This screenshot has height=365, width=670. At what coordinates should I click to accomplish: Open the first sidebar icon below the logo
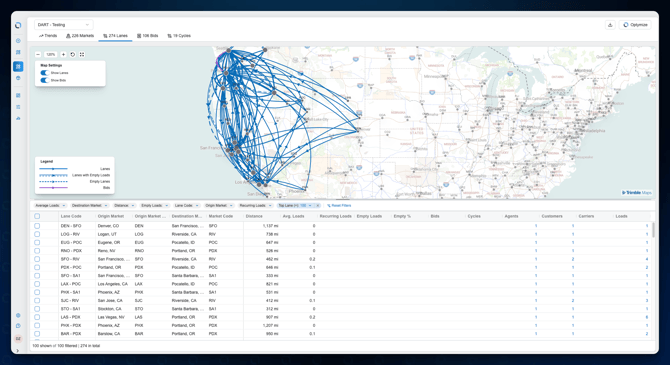[18, 41]
